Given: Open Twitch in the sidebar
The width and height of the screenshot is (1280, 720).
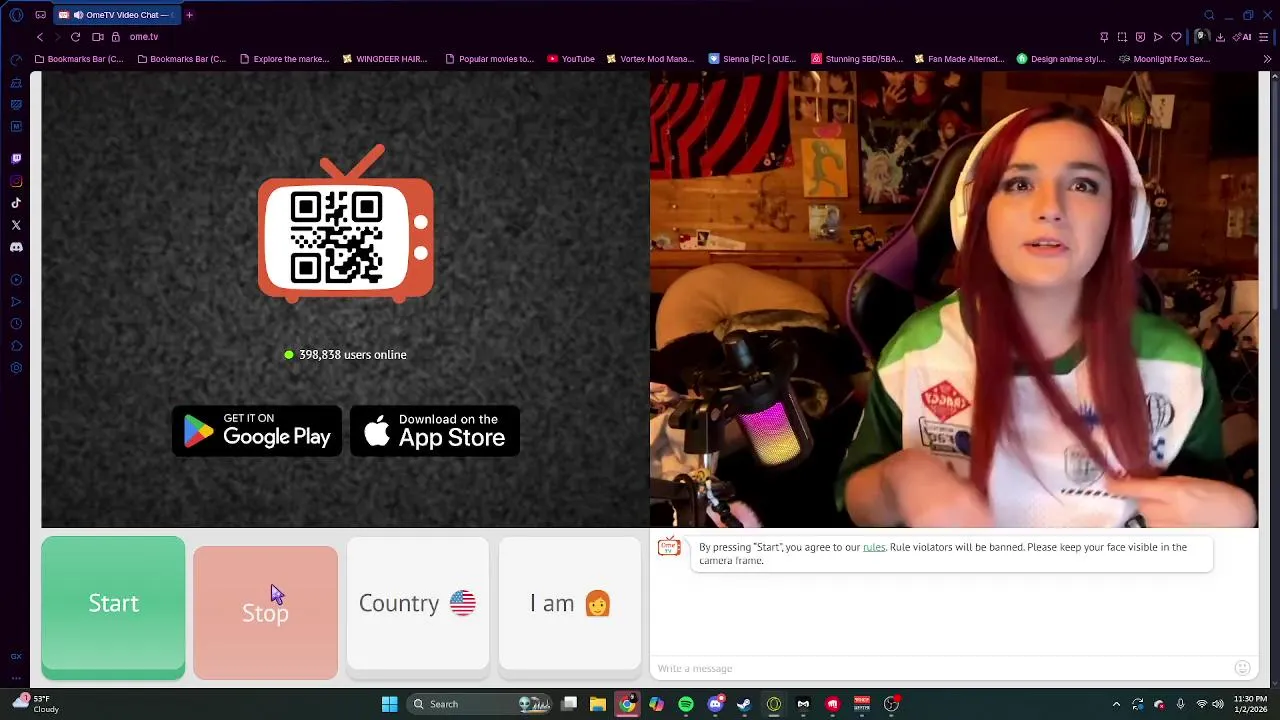Looking at the screenshot, I should [16, 158].
